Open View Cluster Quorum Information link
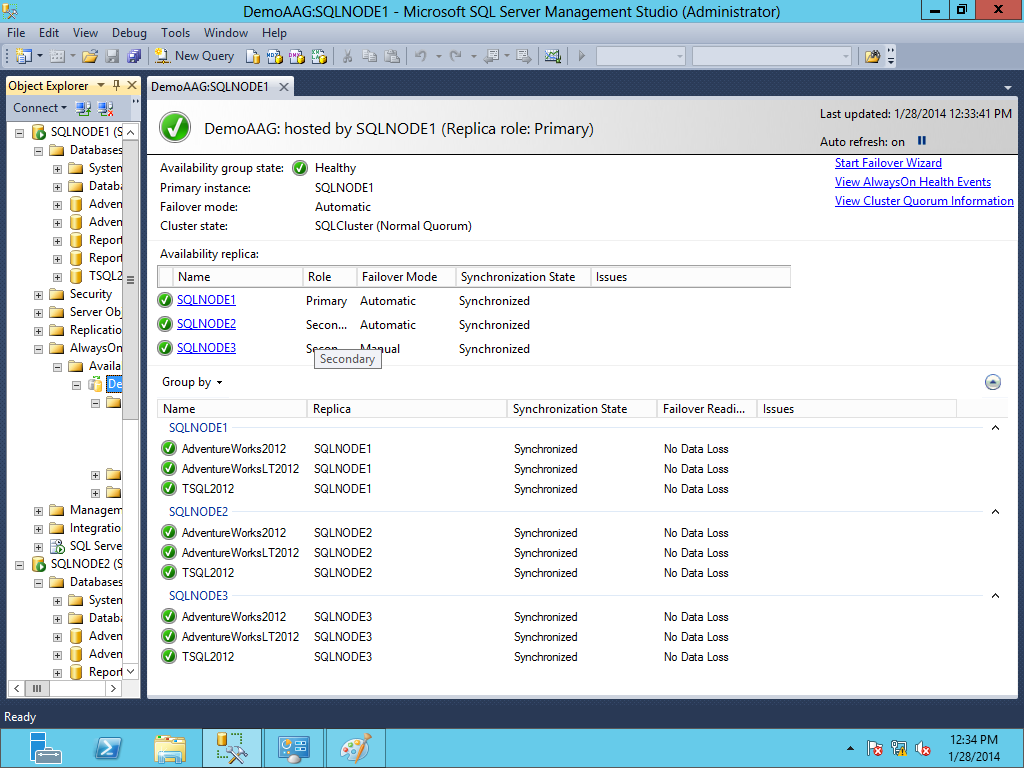 coord(923,201)
